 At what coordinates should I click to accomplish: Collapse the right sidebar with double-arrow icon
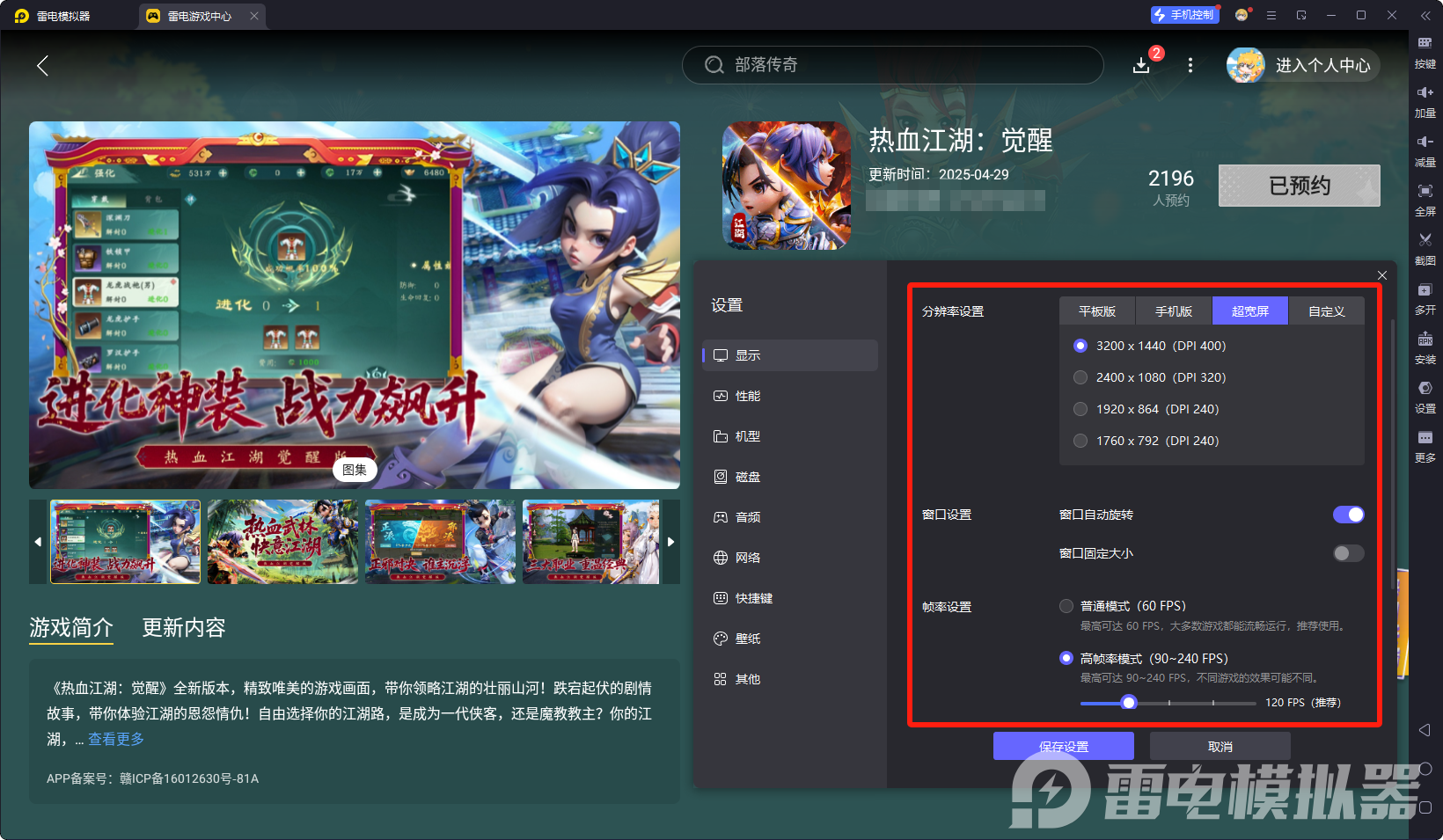click(1425, 15)
